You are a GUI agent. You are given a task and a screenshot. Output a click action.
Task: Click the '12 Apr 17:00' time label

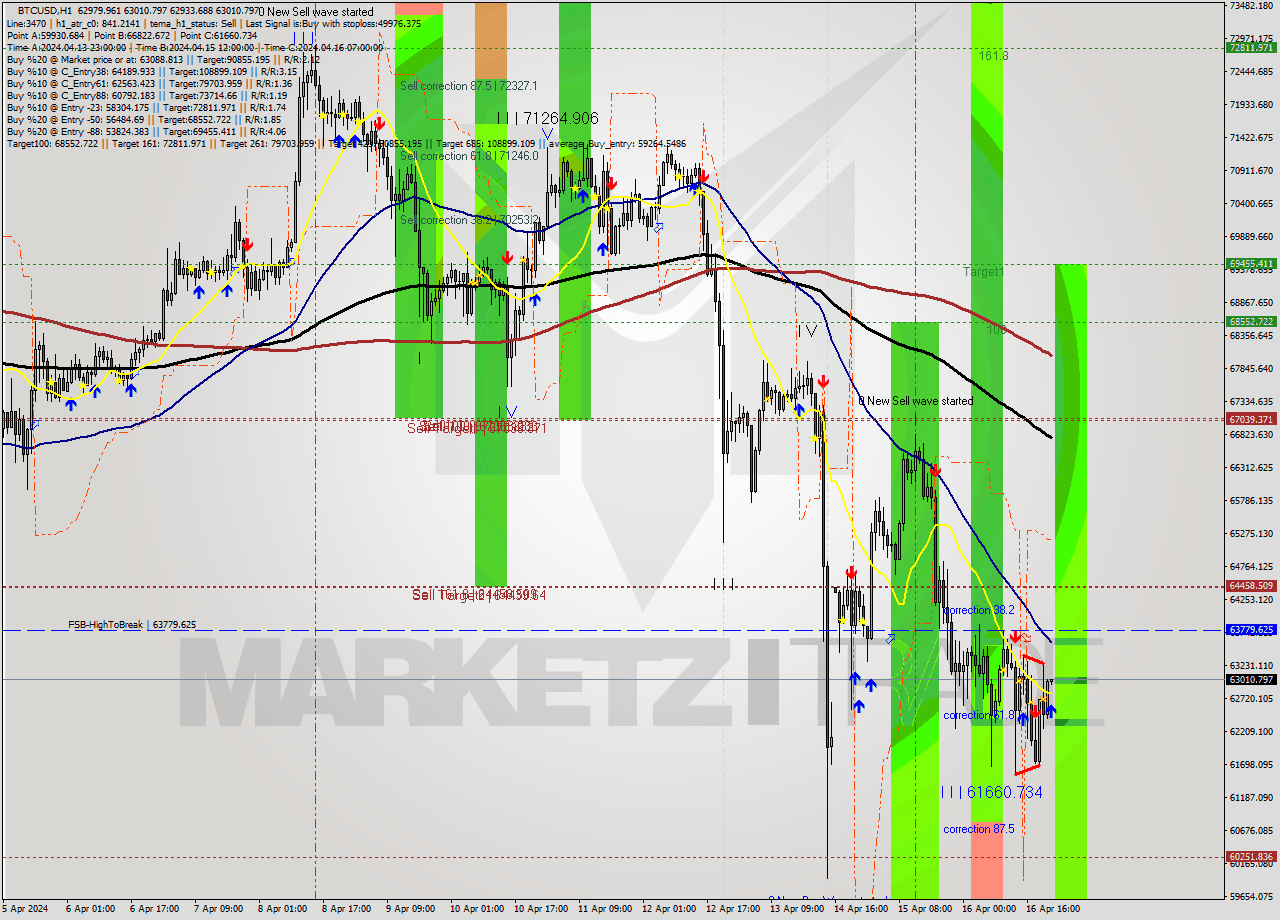click(x=732, y=909)
